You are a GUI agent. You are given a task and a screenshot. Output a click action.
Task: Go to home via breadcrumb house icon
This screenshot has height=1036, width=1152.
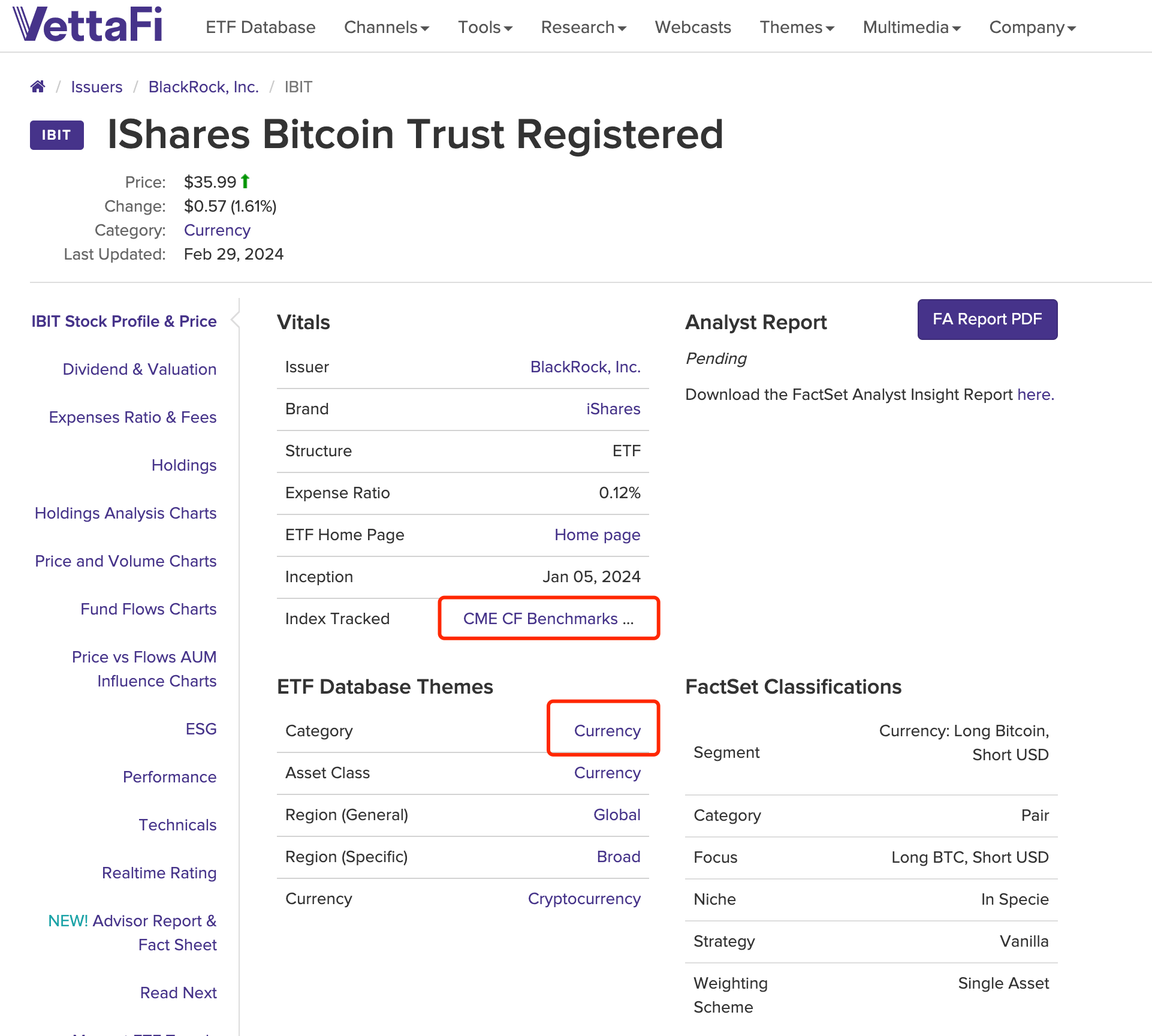click(38, 87)
